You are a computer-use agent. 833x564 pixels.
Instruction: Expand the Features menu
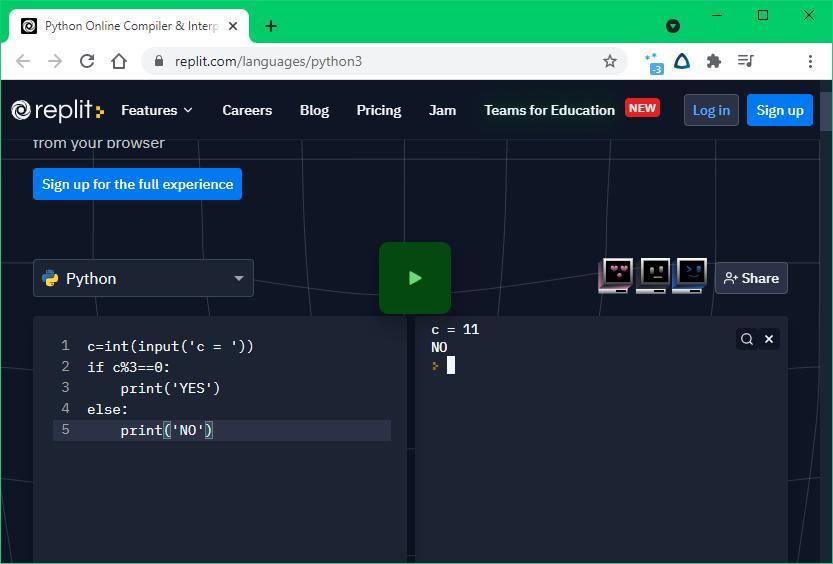coord(157,110)
